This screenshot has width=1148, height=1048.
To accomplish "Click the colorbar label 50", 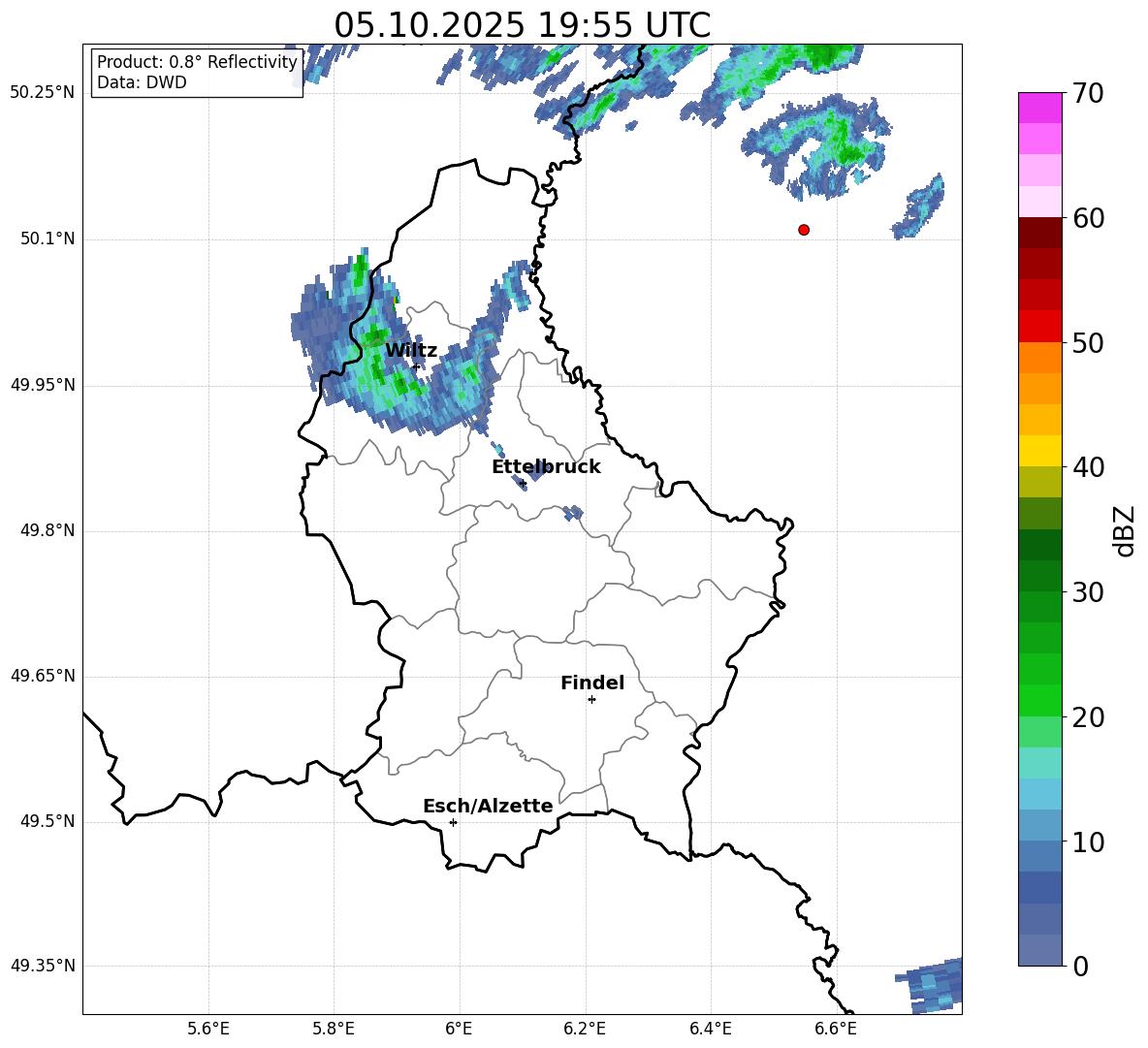I will 1088,342.
